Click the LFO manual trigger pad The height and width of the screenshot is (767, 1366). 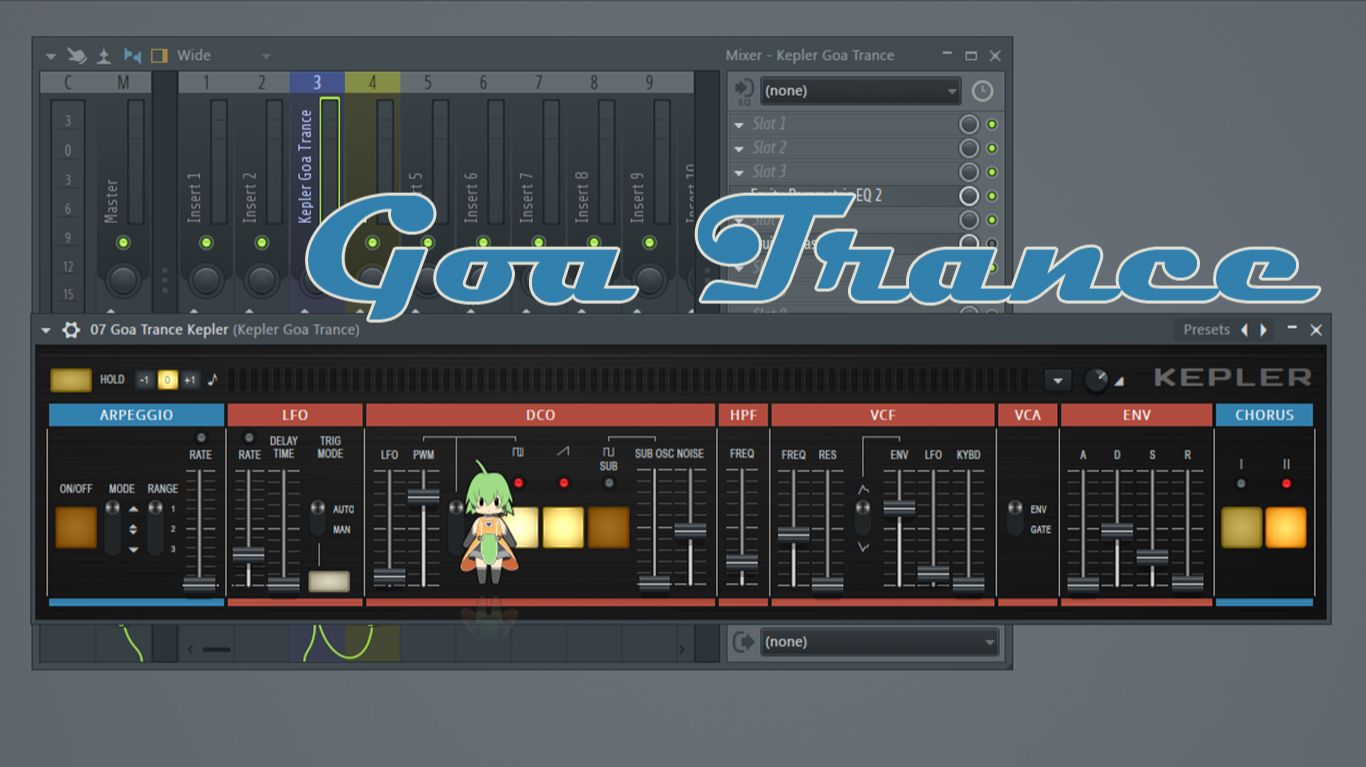click(329, 582)
